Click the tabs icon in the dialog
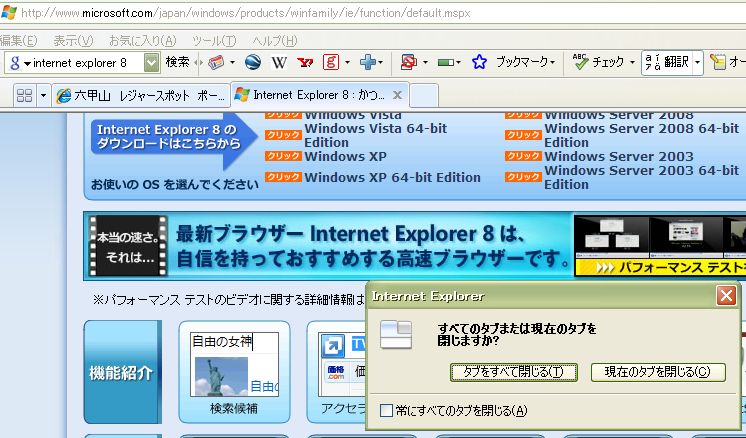Viewport: 746px width, 438px height. (x=396, y=334)
